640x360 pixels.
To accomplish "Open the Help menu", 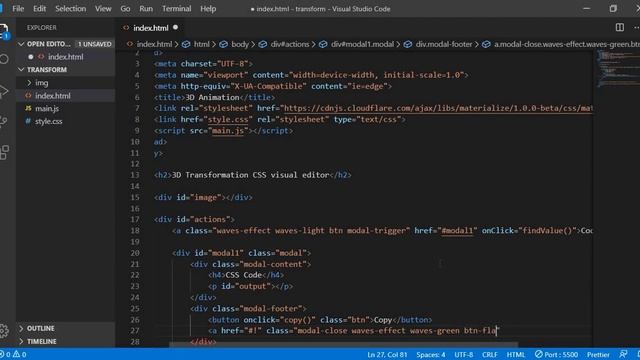I will (208, 9).
